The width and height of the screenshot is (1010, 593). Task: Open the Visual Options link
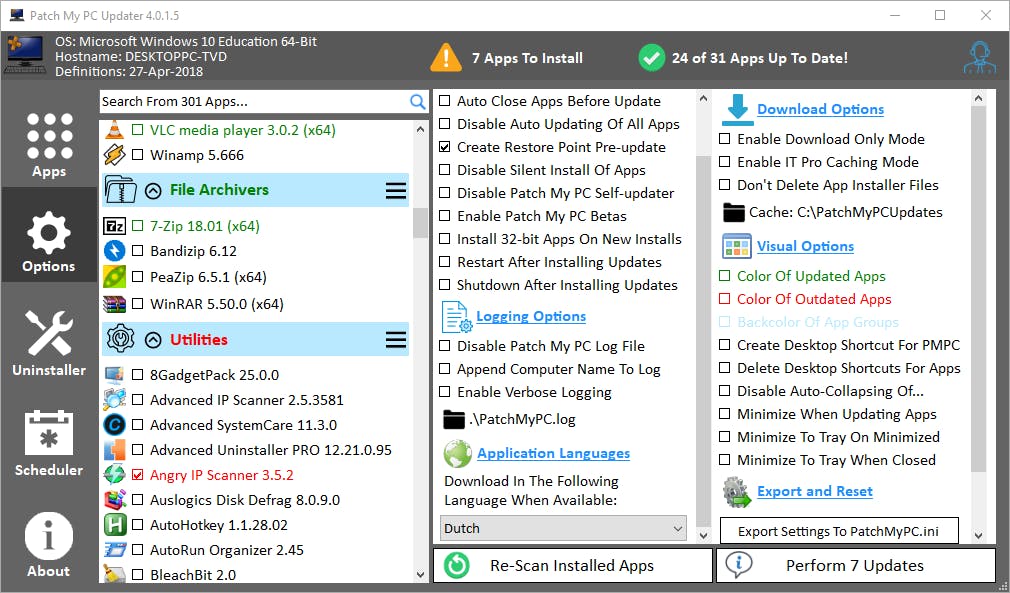[805, 247]
